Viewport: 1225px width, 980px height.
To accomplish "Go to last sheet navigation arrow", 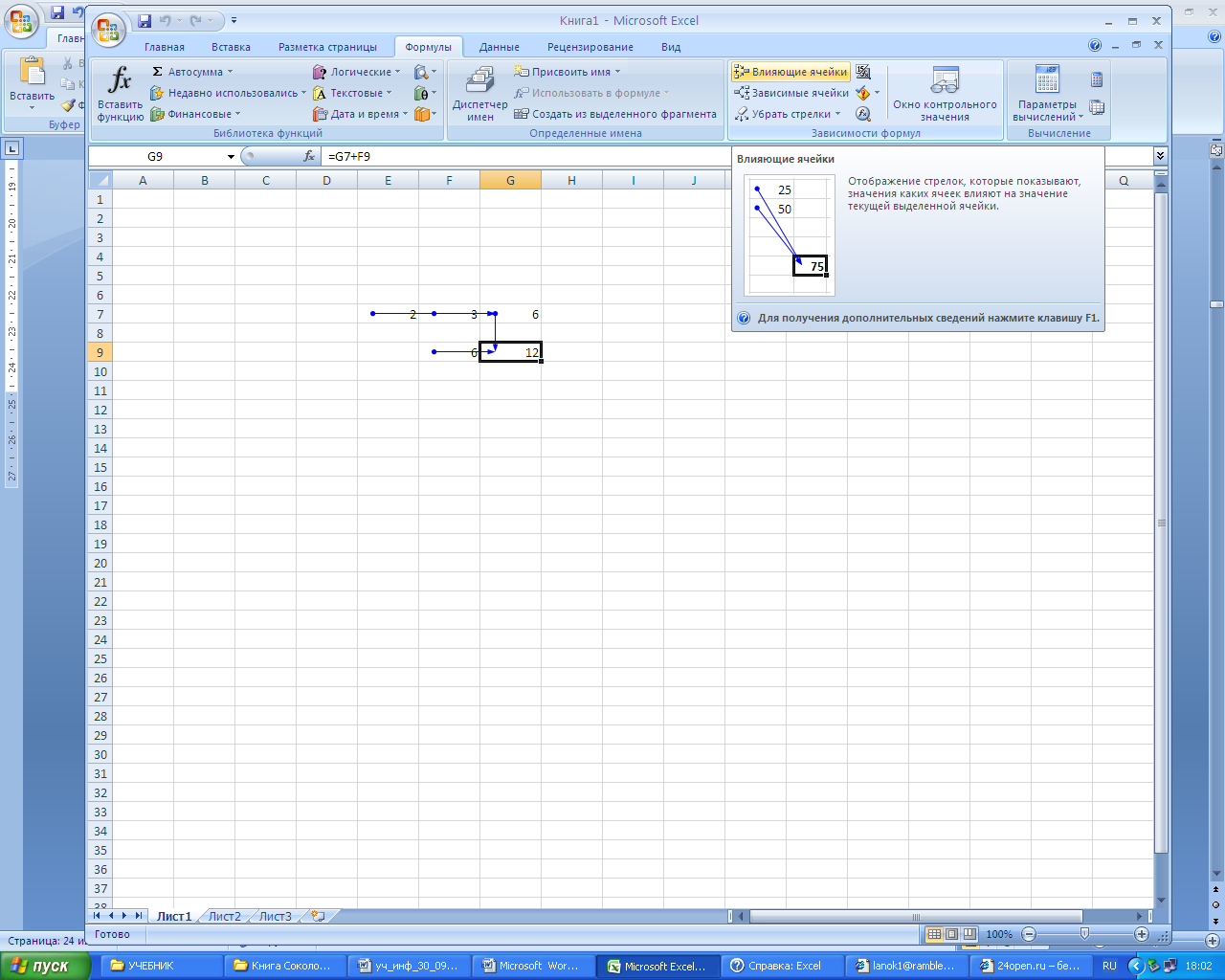I will [139, 916].
